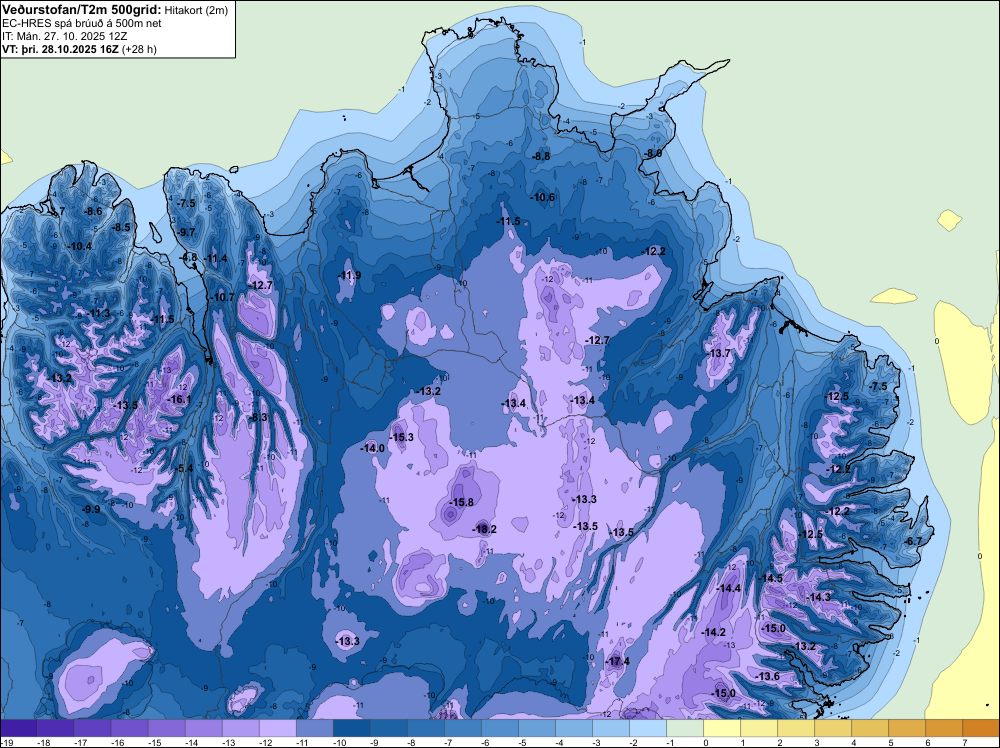Image resolution: width=1000 pixels, height=748 pixels.
Task: Select the -18.2 temperature label
Action: tap(484, 529)
